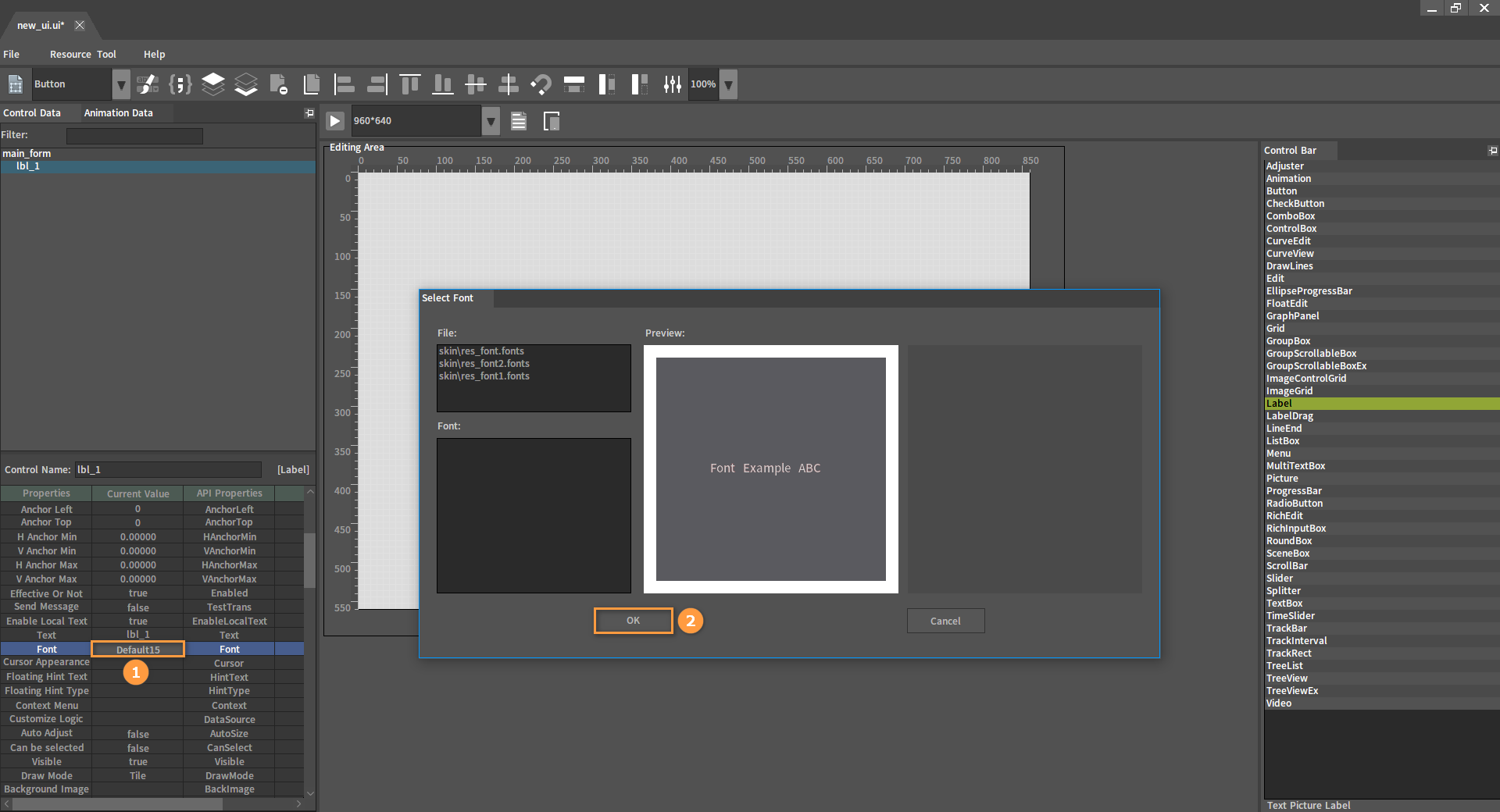Click the Control Name field lbl_1
This screenshot has height=812, width=1500.
point(168,469)
